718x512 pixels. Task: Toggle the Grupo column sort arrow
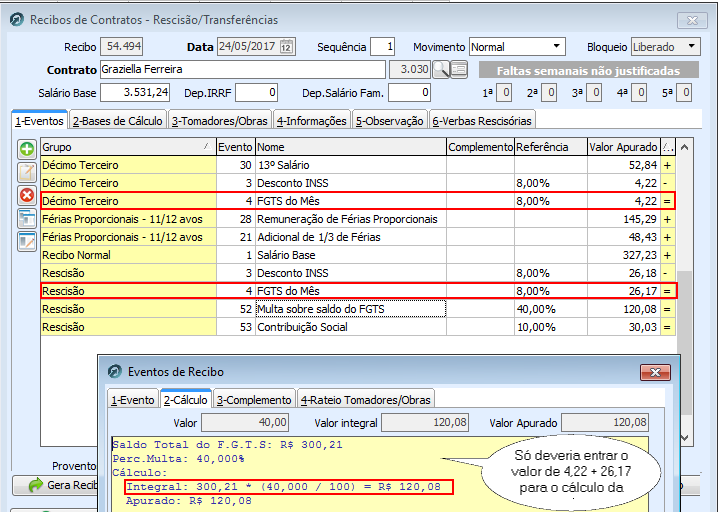point(207,147)
